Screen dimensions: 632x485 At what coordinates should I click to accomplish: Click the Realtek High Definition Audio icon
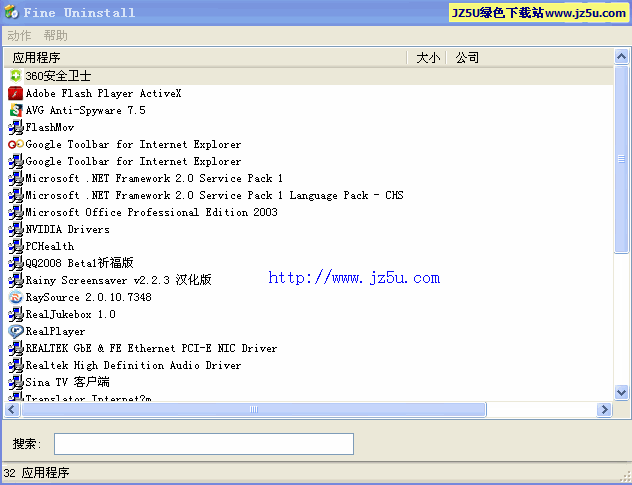[15, 365]
